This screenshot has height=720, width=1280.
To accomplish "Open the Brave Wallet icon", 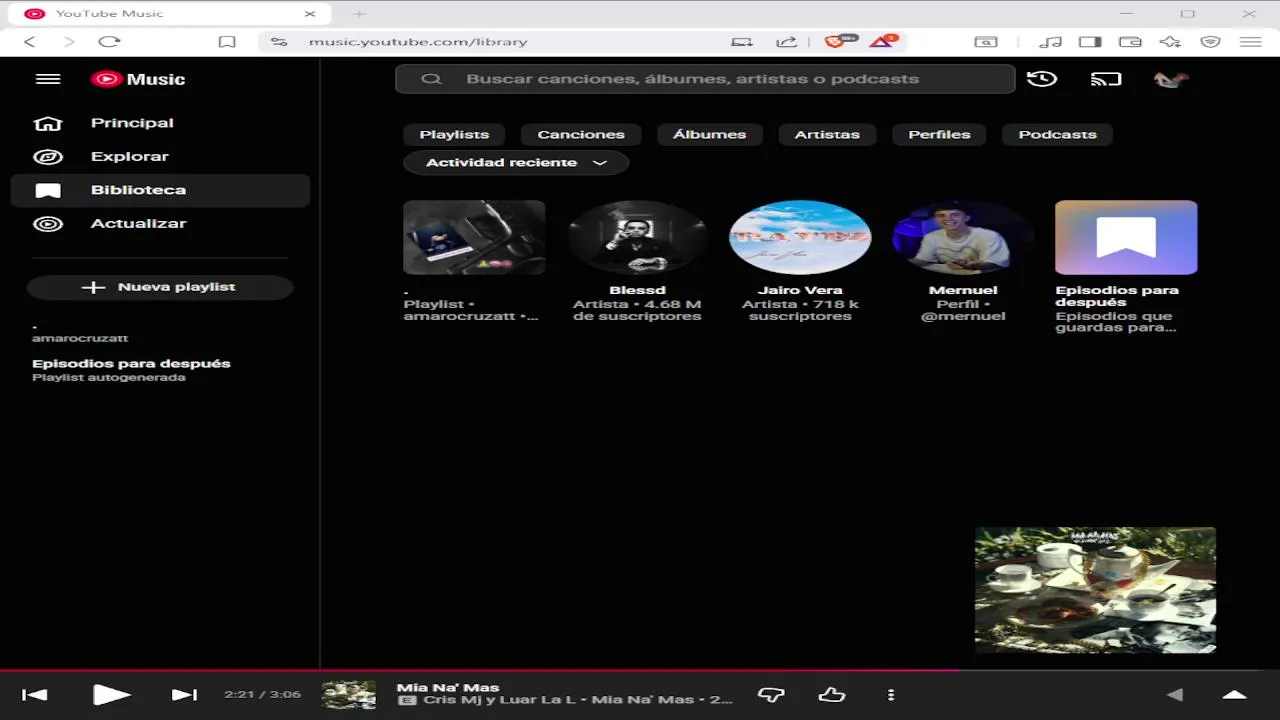I will pos(1130,42).
